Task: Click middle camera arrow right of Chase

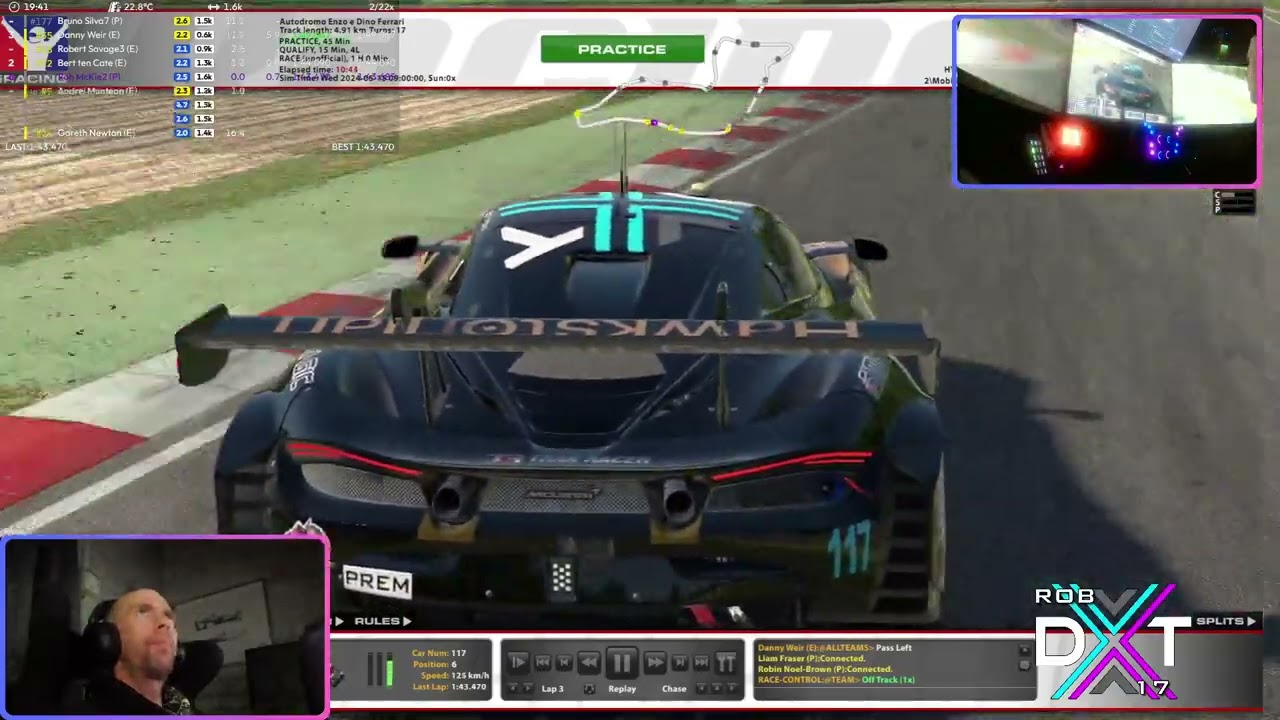Action: [x=716, y=688]
